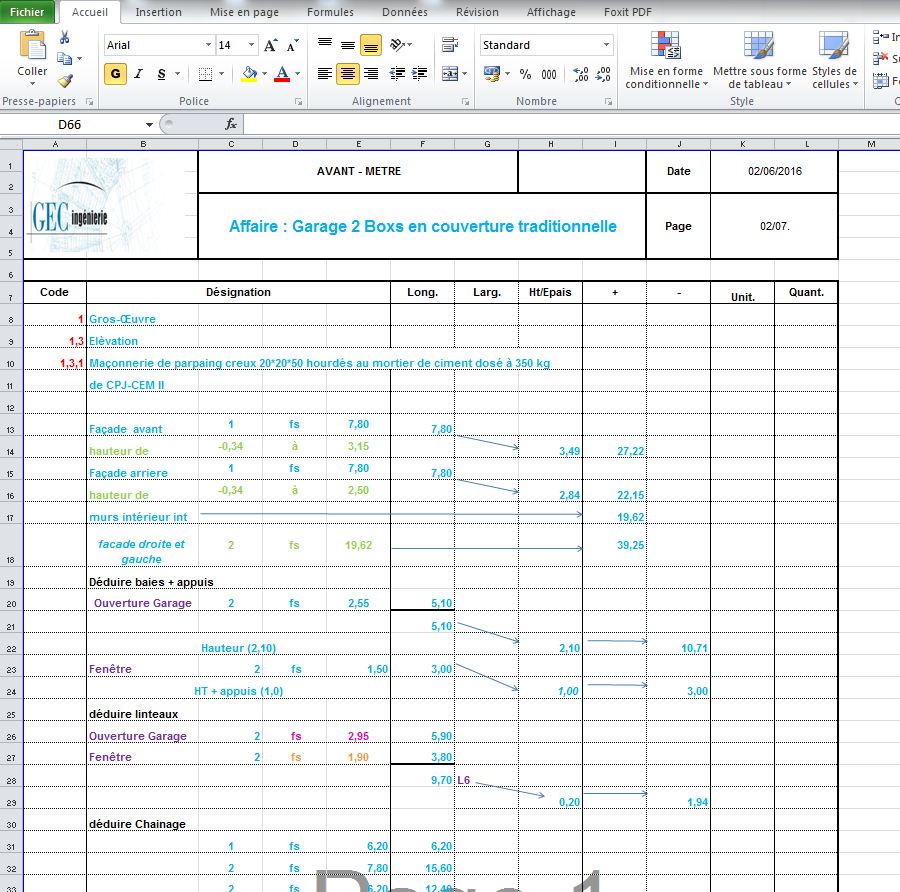900x892 pixels.
Task: Toggle italic formatting
Action: pos(137,74)
